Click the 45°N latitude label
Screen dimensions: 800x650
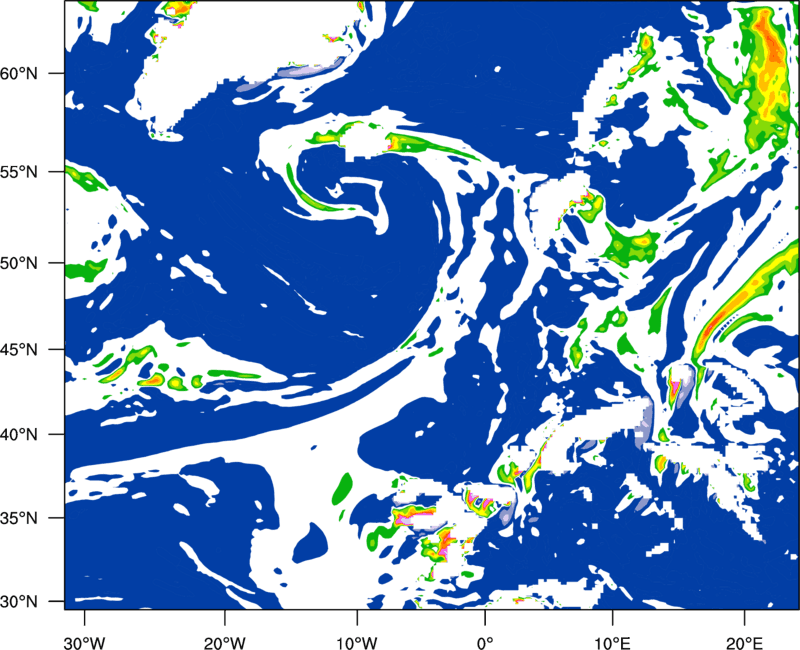[x=19, y=349]
